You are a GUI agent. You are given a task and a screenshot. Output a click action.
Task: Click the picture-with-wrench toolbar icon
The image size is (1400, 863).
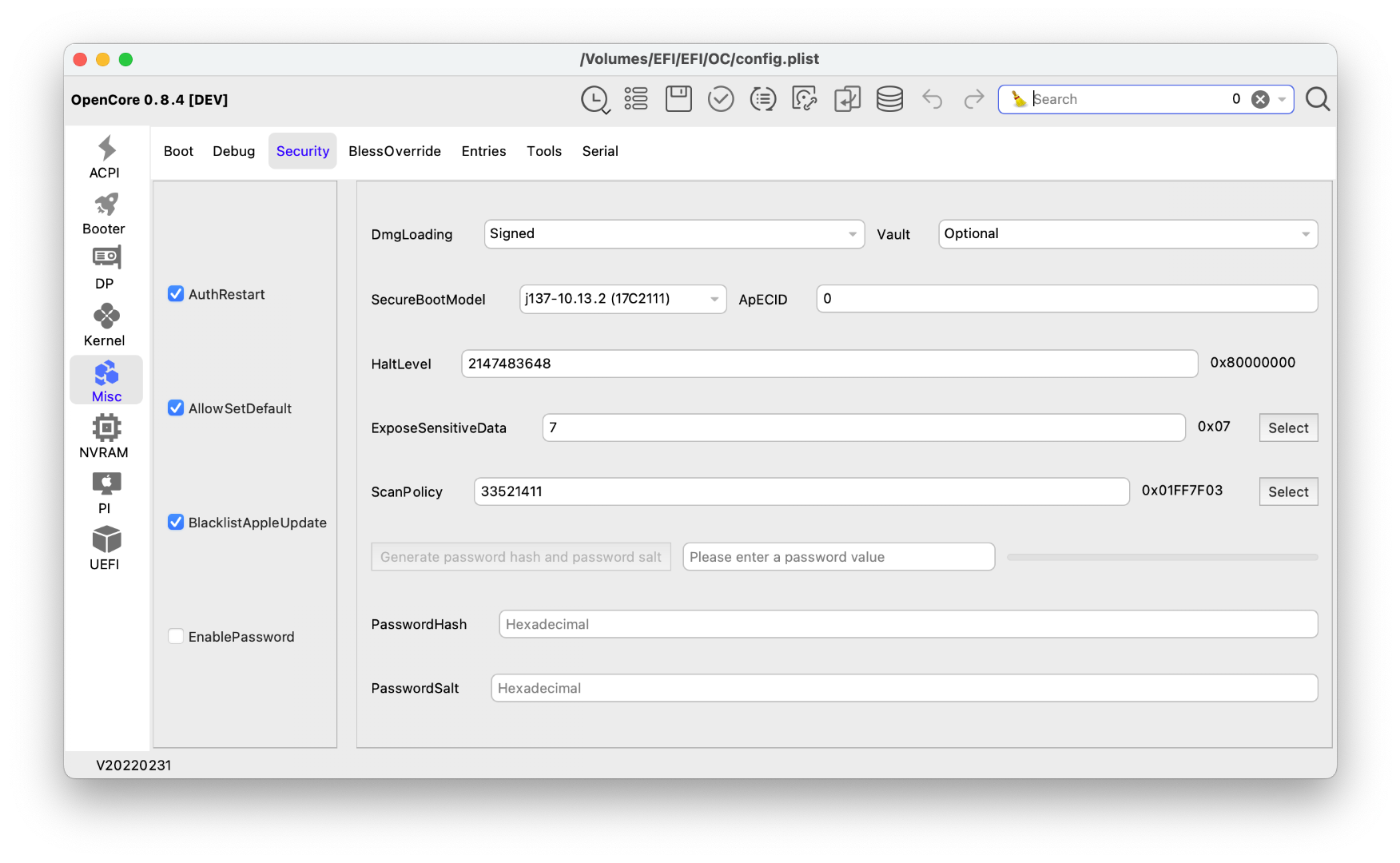pos(805,99)
